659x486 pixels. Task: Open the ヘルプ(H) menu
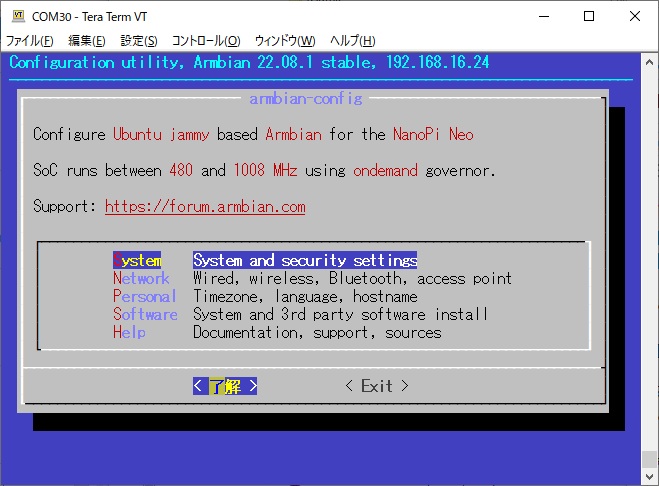coord(352,41)
